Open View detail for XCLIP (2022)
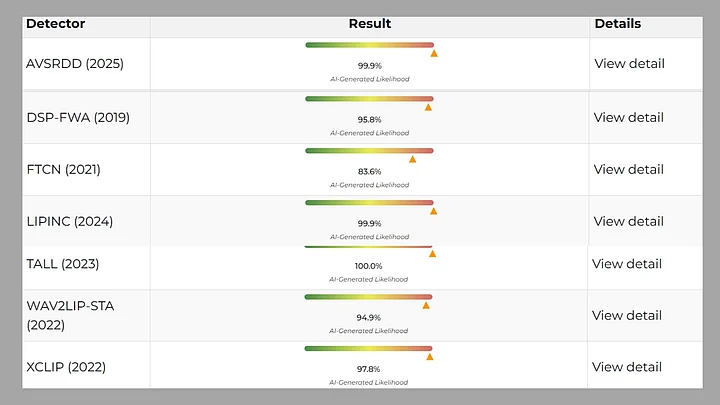The height and width of the screenshot is (405, 720). (x=627, y=367)
